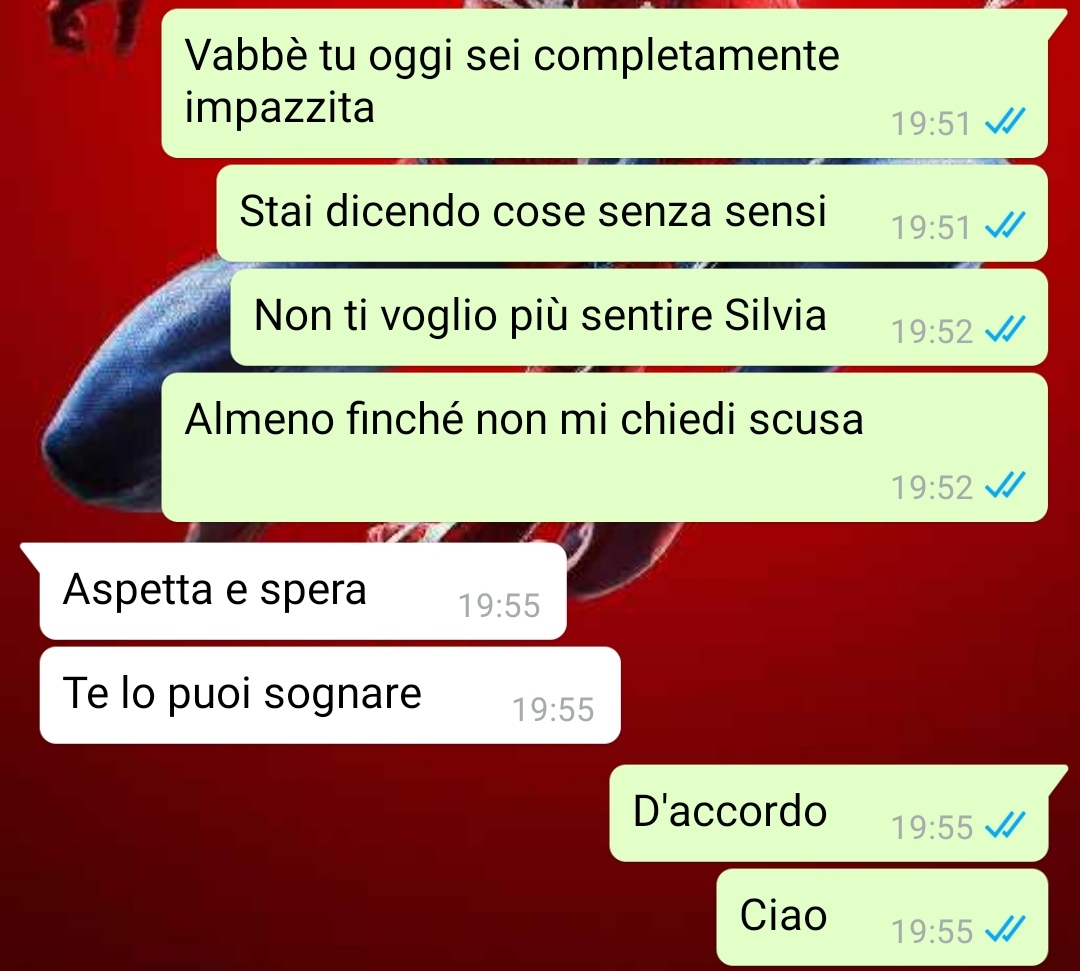Select 'Almeno finché non mi chiedi scusa' bubble

[x=605, y=448]
